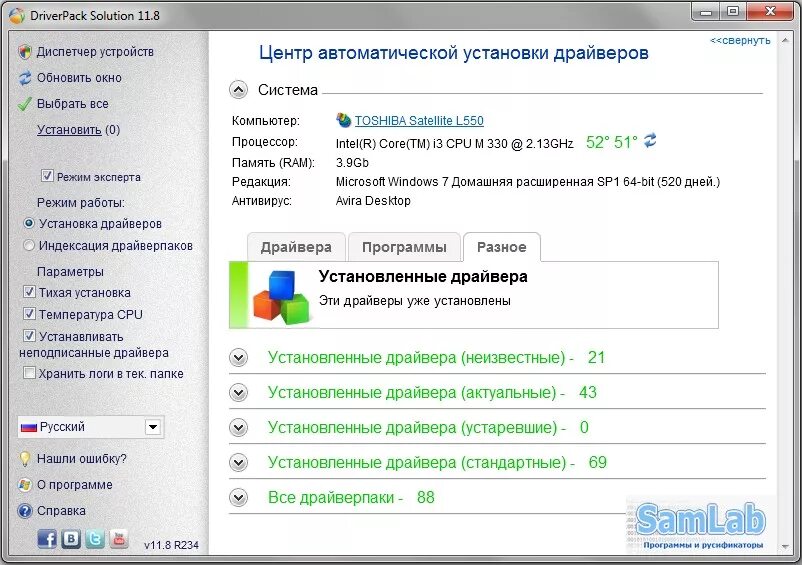Click the computer icon beside TOSHIBA Satellite
The image size is (802, 565).
343,120
